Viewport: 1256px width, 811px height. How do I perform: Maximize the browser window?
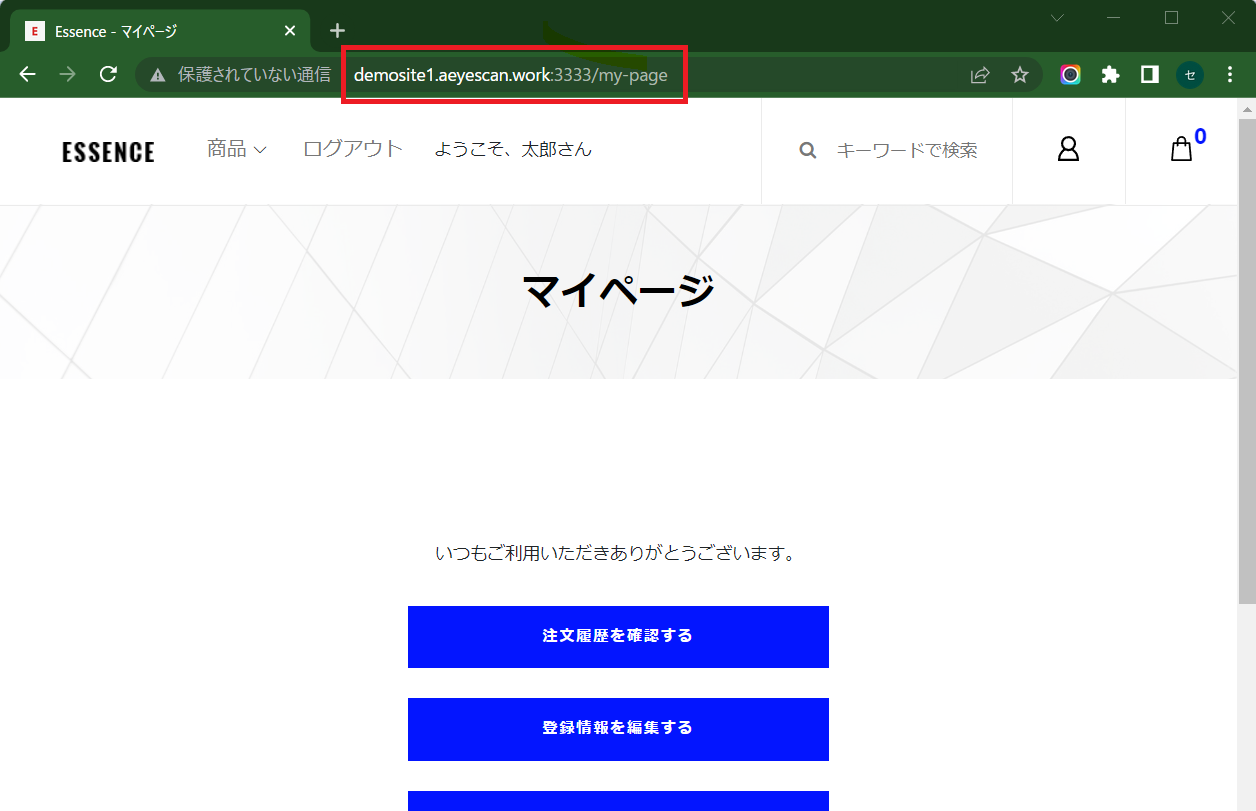[1172, 18]
